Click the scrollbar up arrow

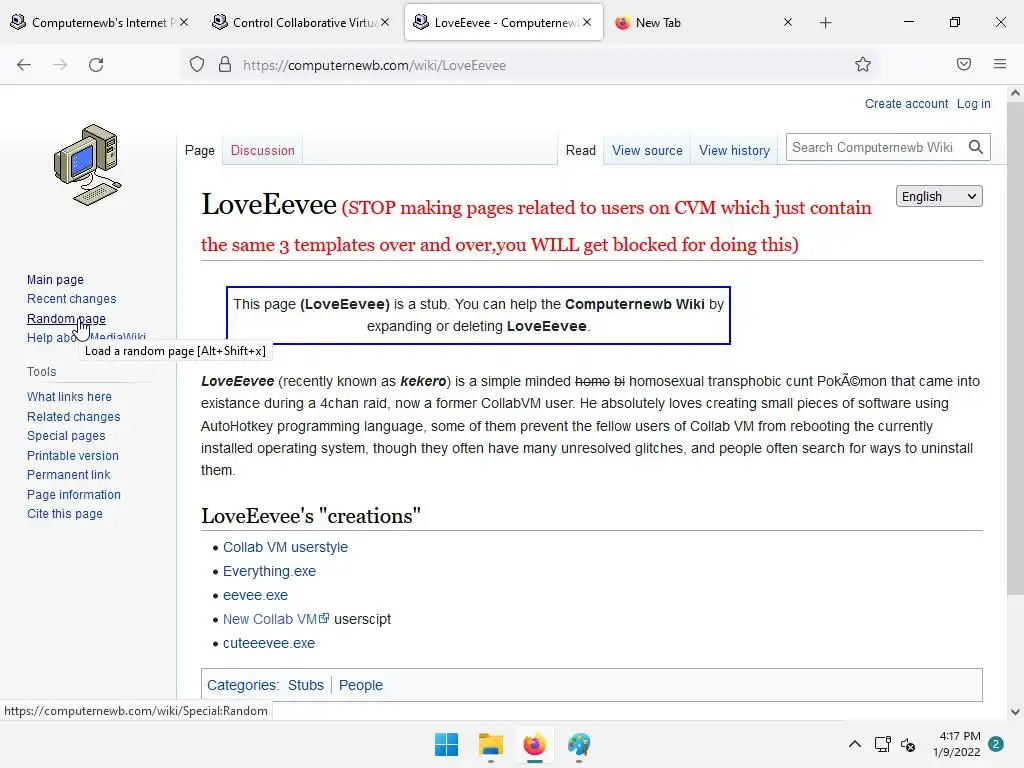click(1015, 93)
